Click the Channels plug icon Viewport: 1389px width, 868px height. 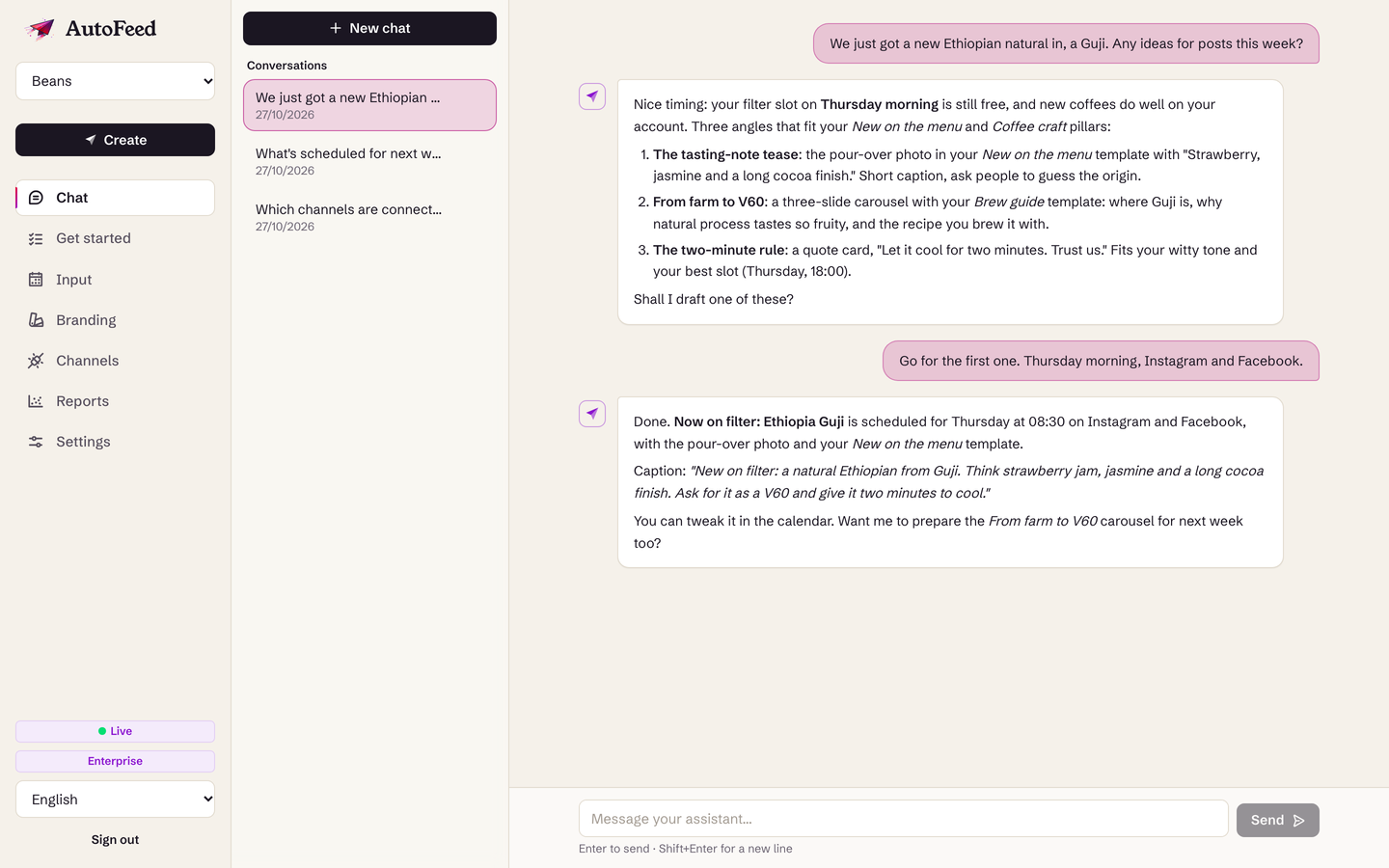(x=36, y=361)
